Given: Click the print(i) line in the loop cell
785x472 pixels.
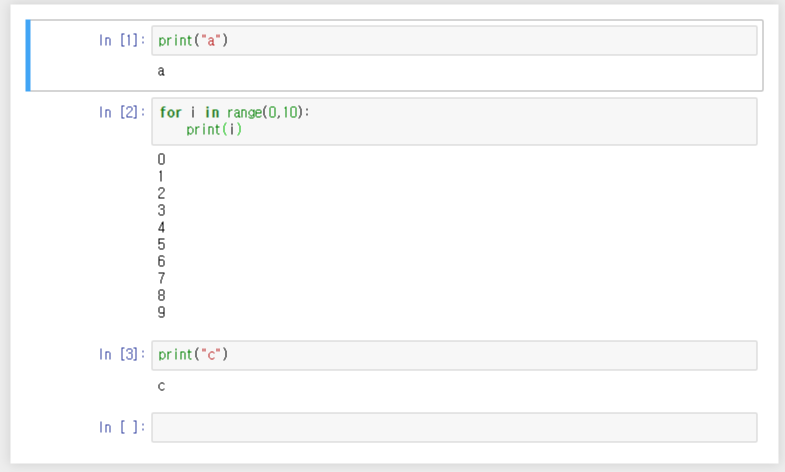Looking at the screenshot, I should pyautogui.click(x=214, y=130).
